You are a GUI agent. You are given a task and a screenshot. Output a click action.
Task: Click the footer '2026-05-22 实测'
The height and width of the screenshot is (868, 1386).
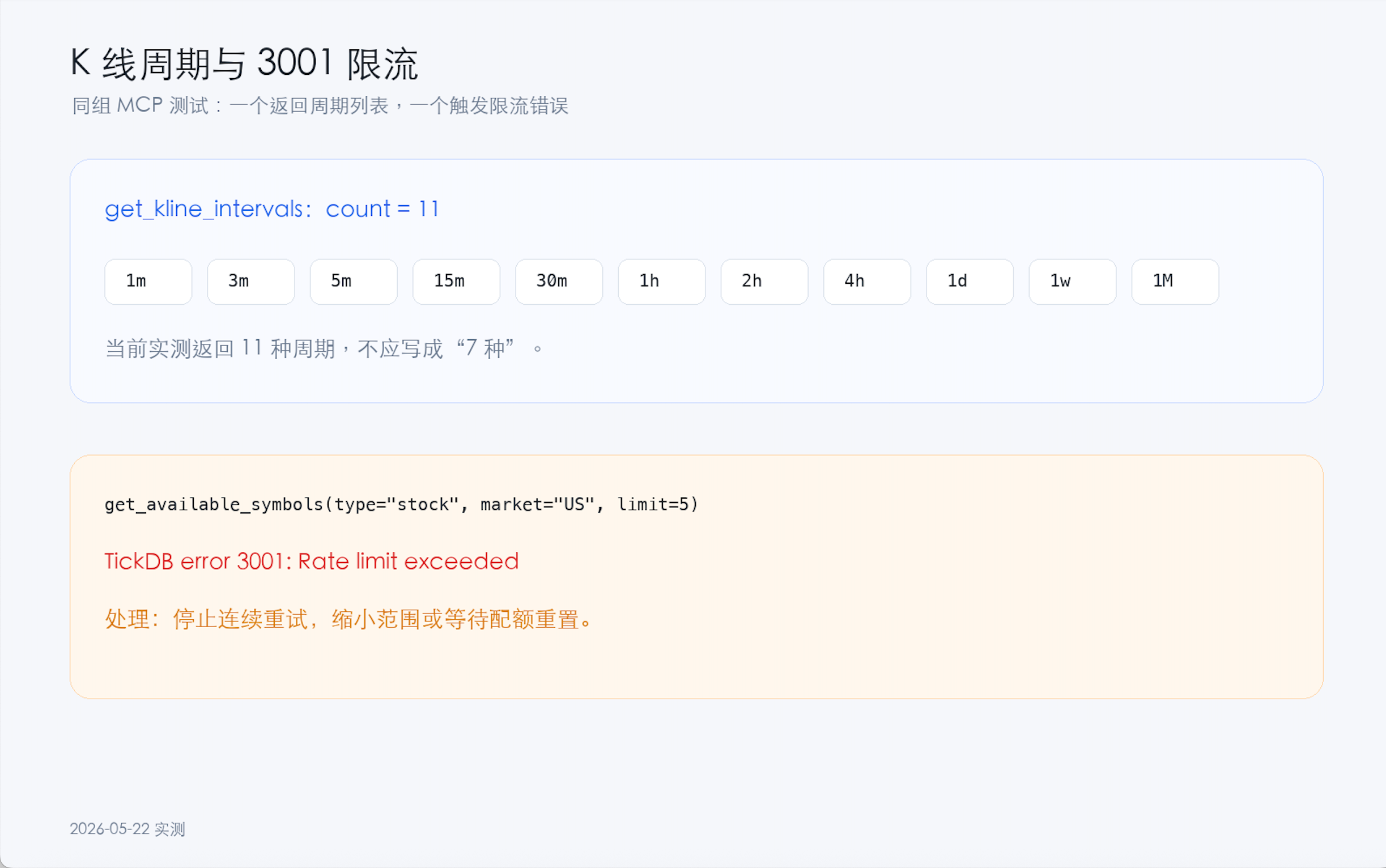click(127, 829)
